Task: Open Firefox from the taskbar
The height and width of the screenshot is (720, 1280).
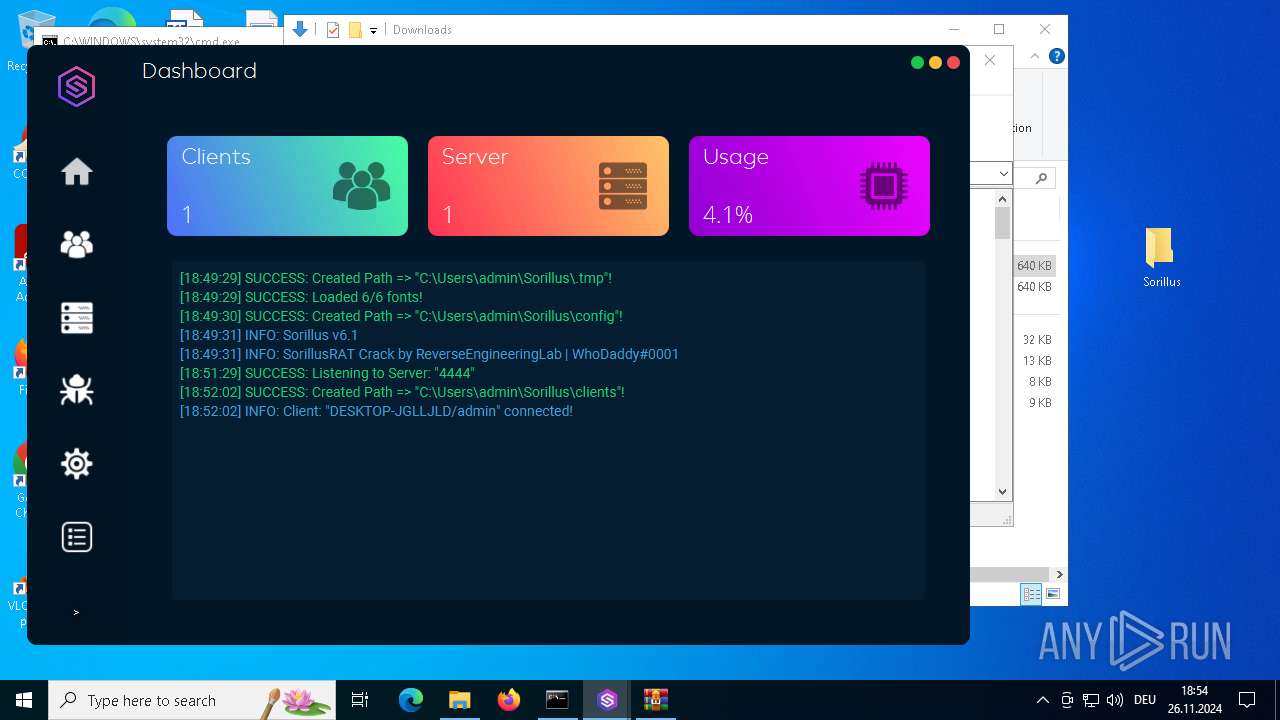Action: (x=509, y=700)
